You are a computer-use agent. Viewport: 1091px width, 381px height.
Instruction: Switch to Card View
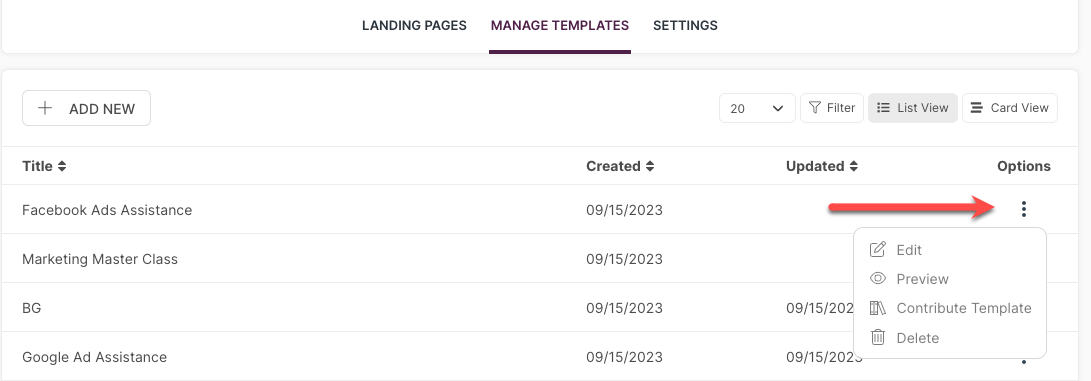[1010, 108]
